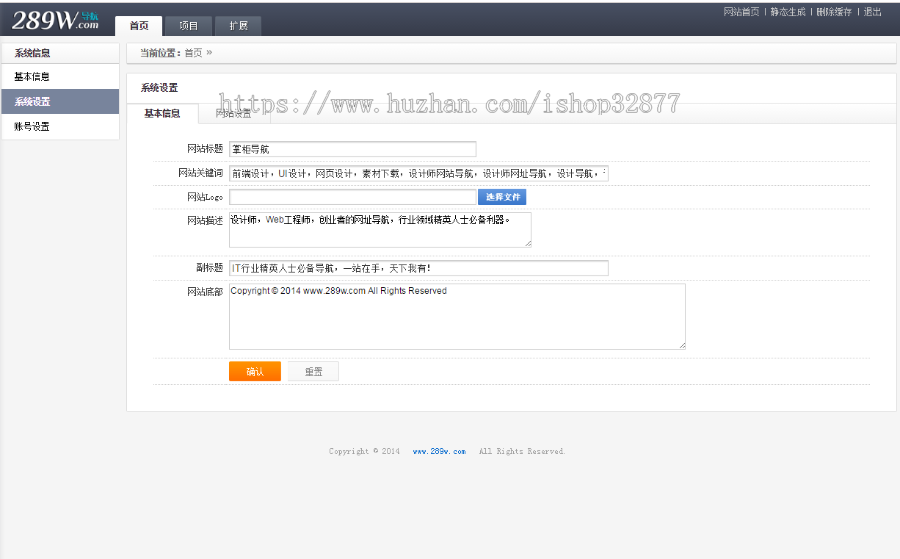900x559 pixels.
Task: Focus the 网站Logo path field
Action: click(x=352, y=197)
